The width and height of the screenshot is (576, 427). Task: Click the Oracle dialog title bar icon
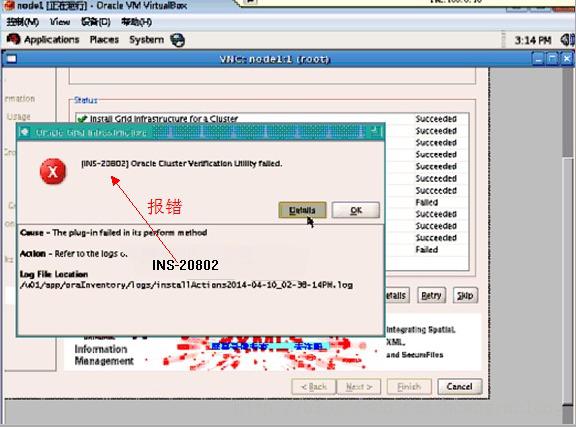24,132
